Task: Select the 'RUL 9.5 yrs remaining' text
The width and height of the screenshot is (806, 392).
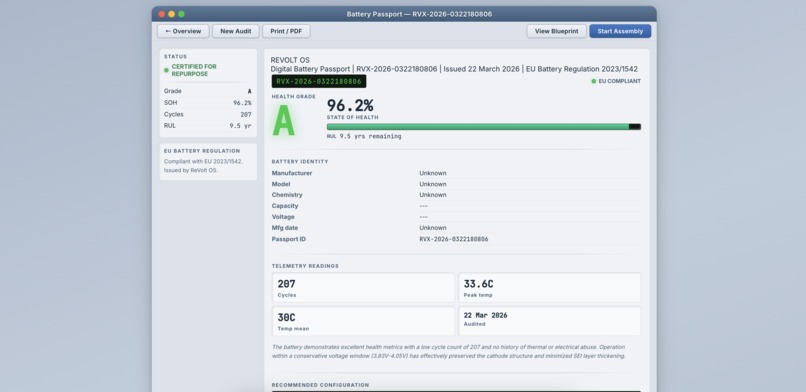Action: (x=364, y=137)
